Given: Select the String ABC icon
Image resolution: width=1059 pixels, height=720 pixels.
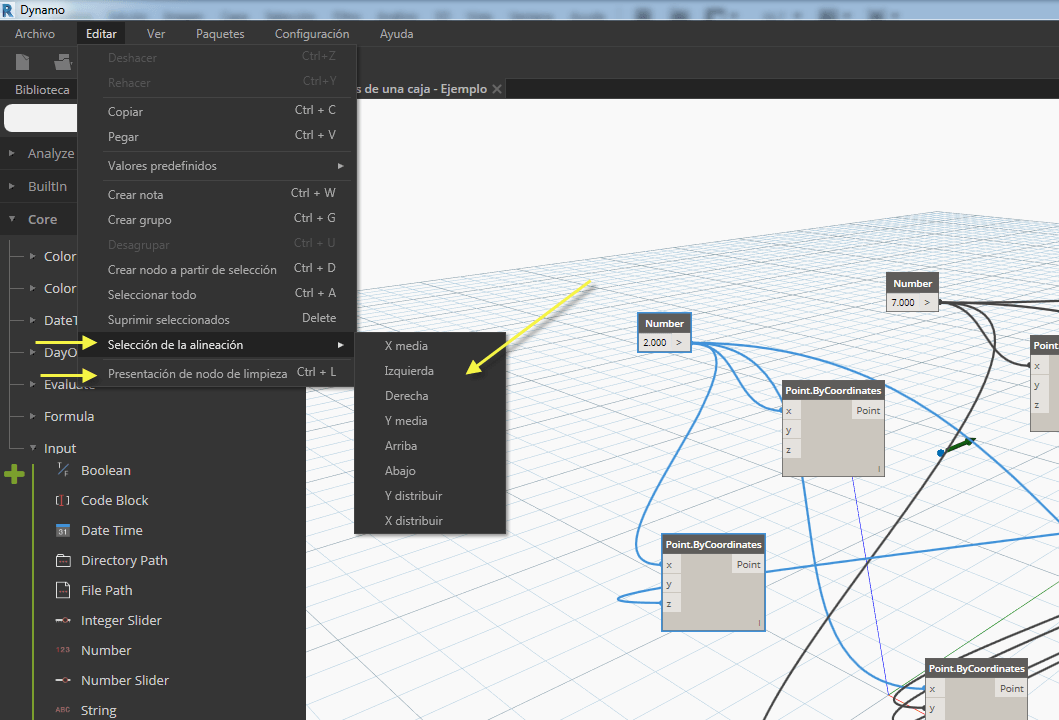Looking at the screenshot, I should tap(63, 710).
